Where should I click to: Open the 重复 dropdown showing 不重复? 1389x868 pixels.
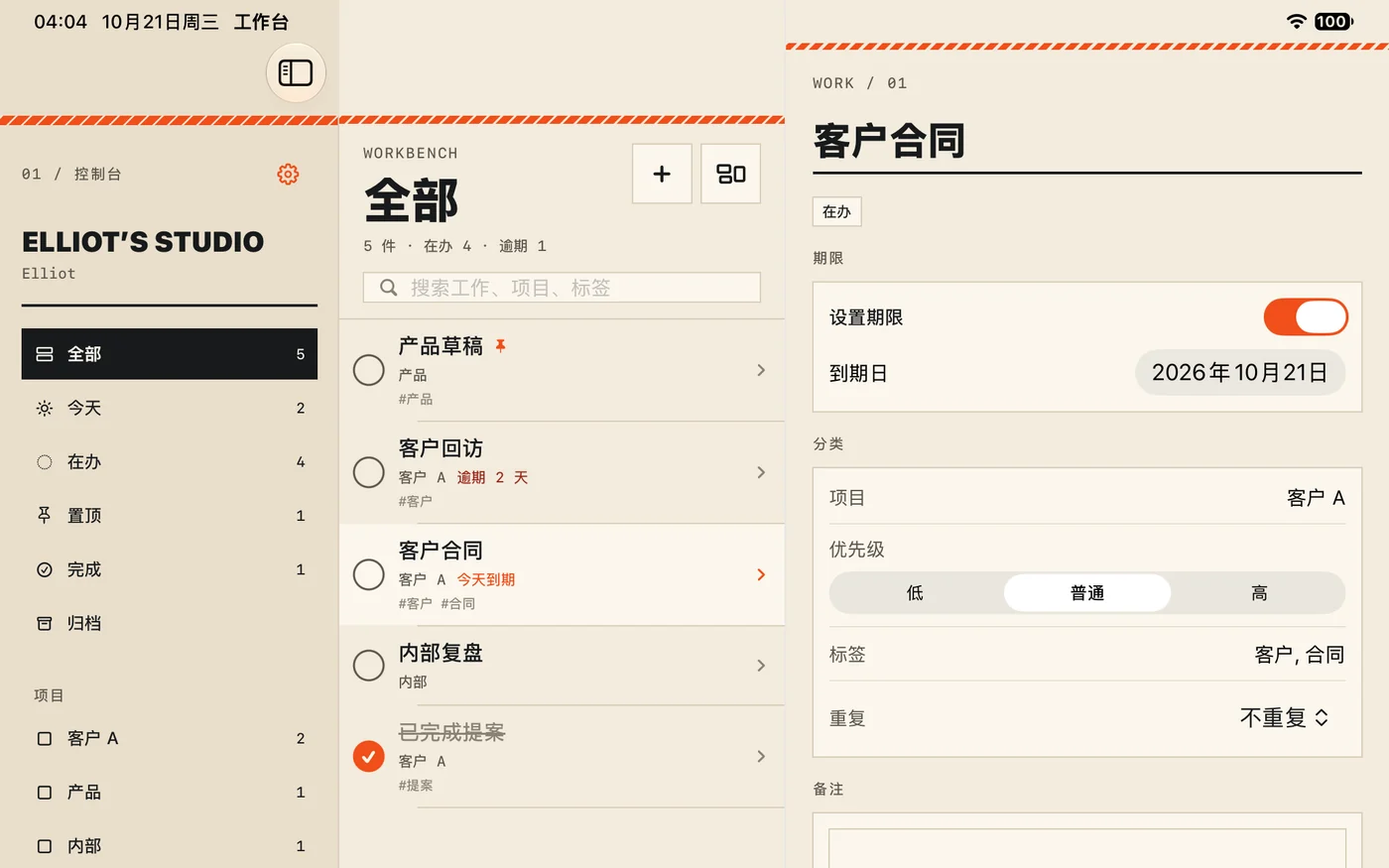pyautogui.click(x=1284, y=717)
